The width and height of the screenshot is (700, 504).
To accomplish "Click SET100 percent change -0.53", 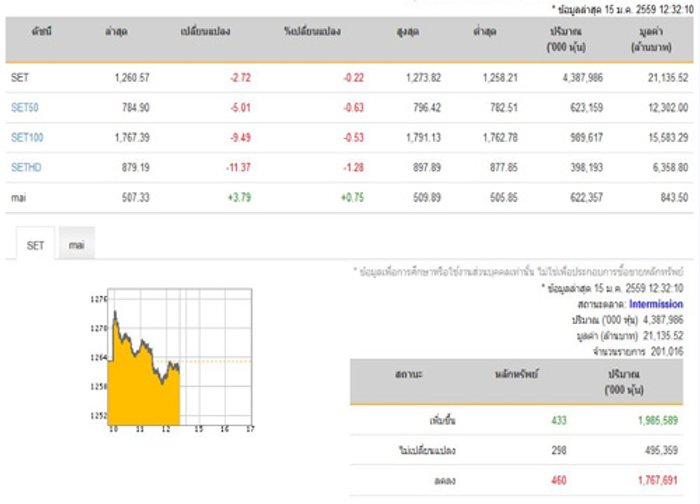I will (x=354, y=137).
